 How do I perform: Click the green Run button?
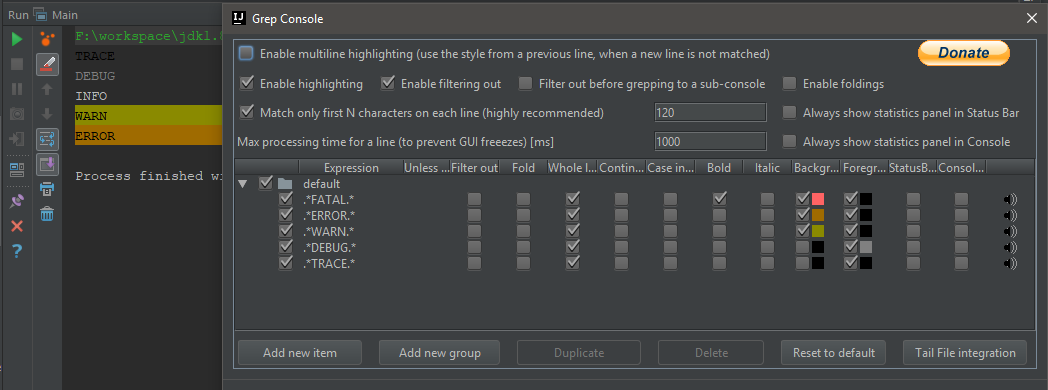pos(17,39)
